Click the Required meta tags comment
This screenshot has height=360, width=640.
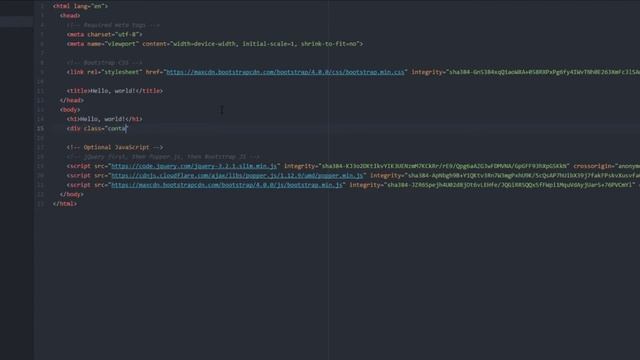click(x=113, y=25)
